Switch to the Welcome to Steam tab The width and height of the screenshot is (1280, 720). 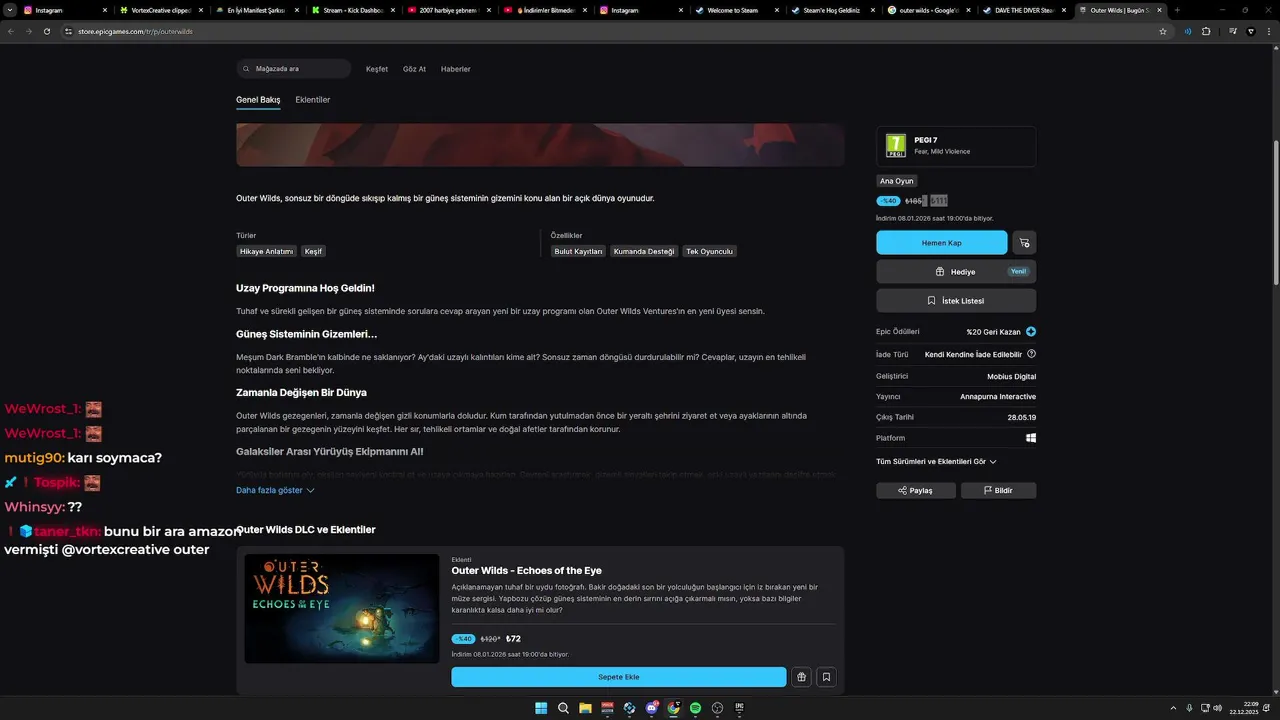point(735,10)
